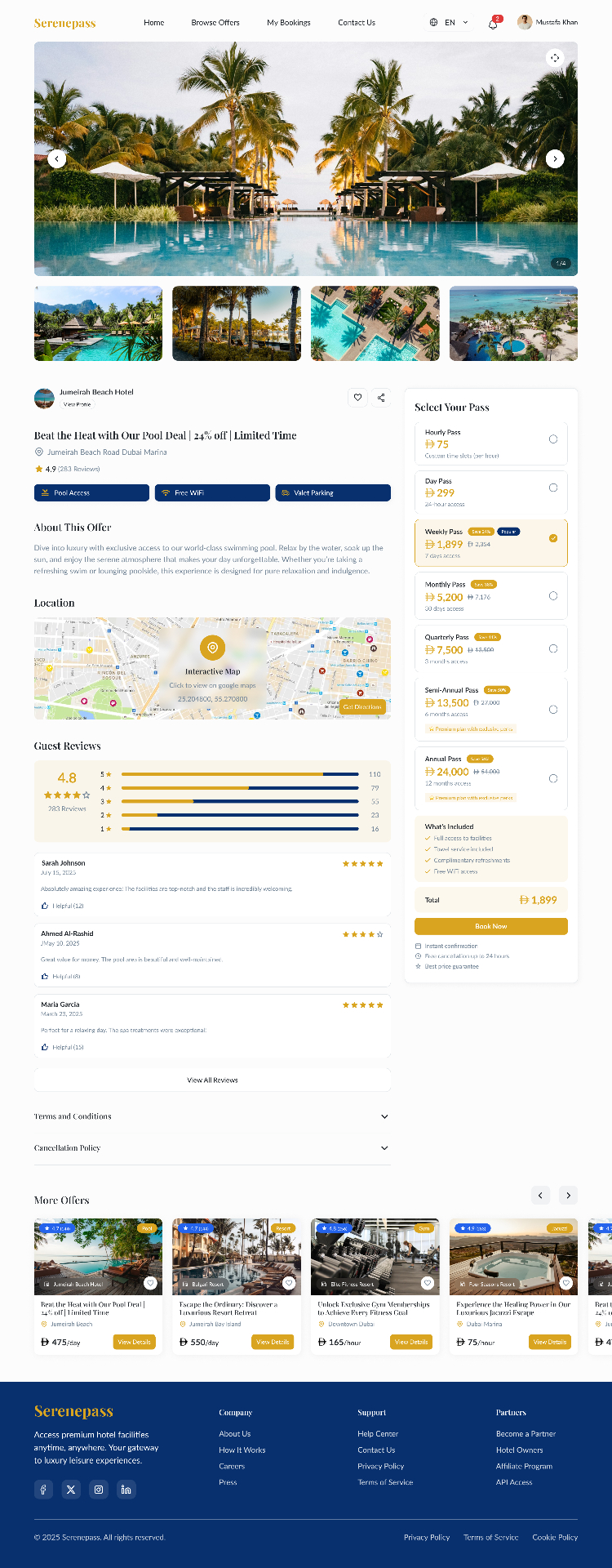Screen dimensions: 612x1568
Task: Click the Valet Parking amenity tag
Action: pyautogui.click(x=333, y=492)
